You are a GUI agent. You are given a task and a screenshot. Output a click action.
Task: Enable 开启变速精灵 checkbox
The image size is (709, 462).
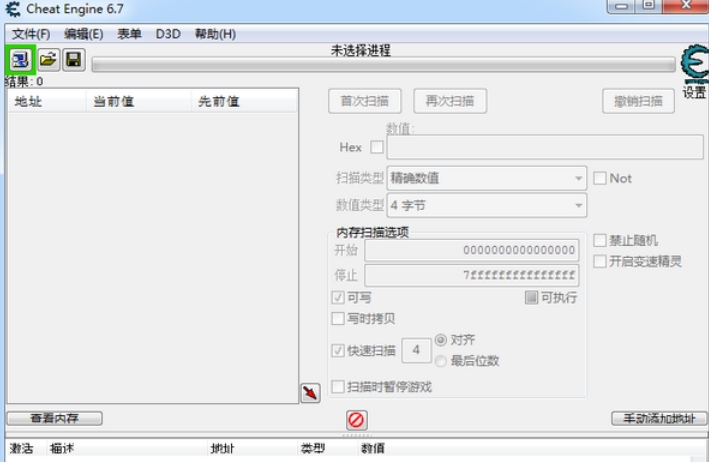pyautogui.click(x=600, y=261)
